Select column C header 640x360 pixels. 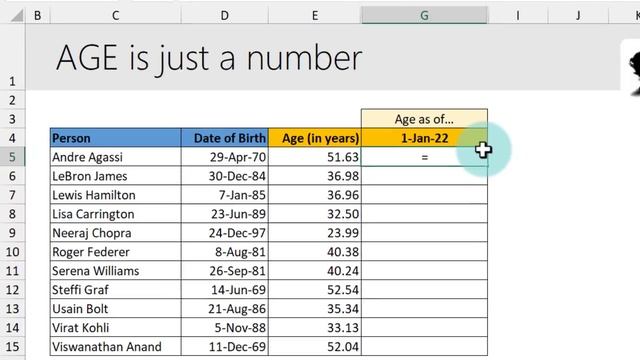click(116, 16)
